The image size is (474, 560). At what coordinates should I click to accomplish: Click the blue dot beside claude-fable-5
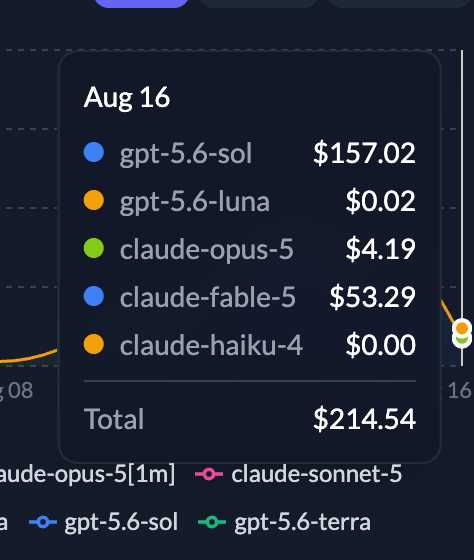[94, 296]
